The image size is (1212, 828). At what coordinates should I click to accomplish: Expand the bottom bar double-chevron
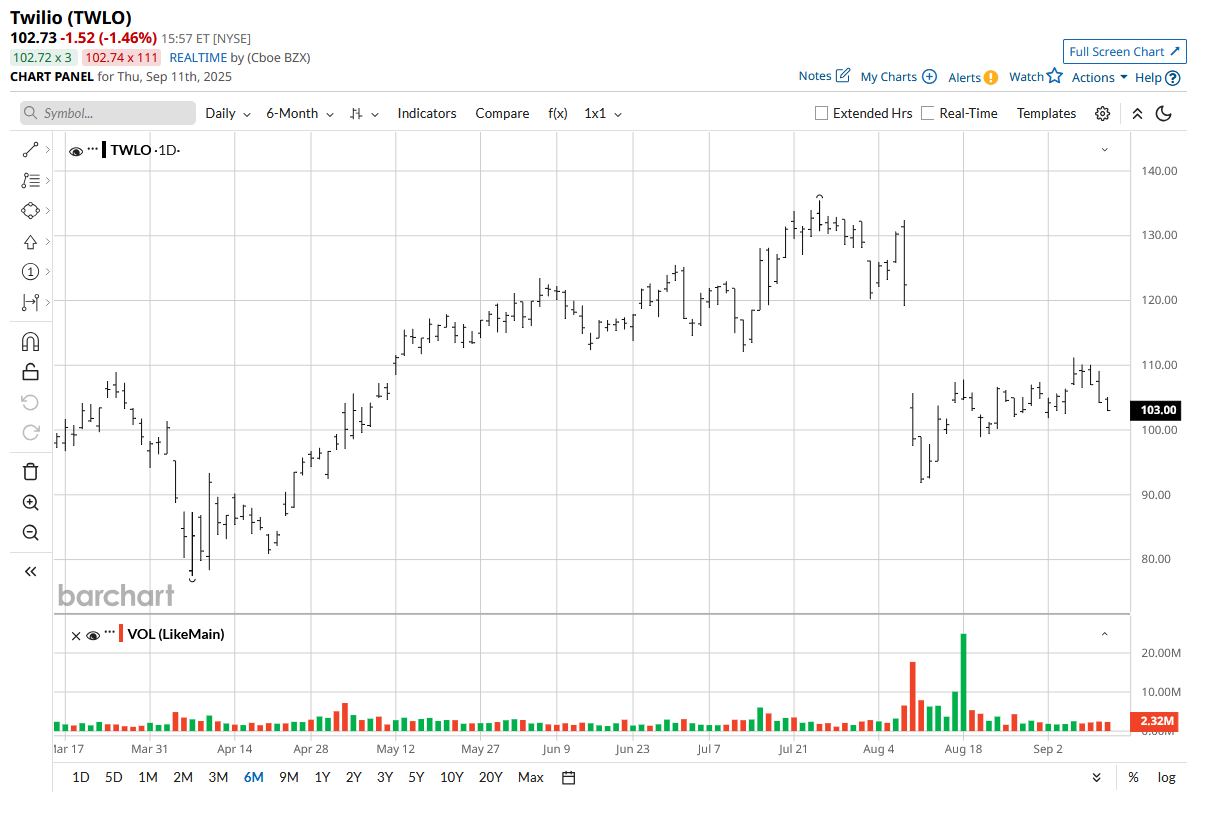tap(1097, 777)
